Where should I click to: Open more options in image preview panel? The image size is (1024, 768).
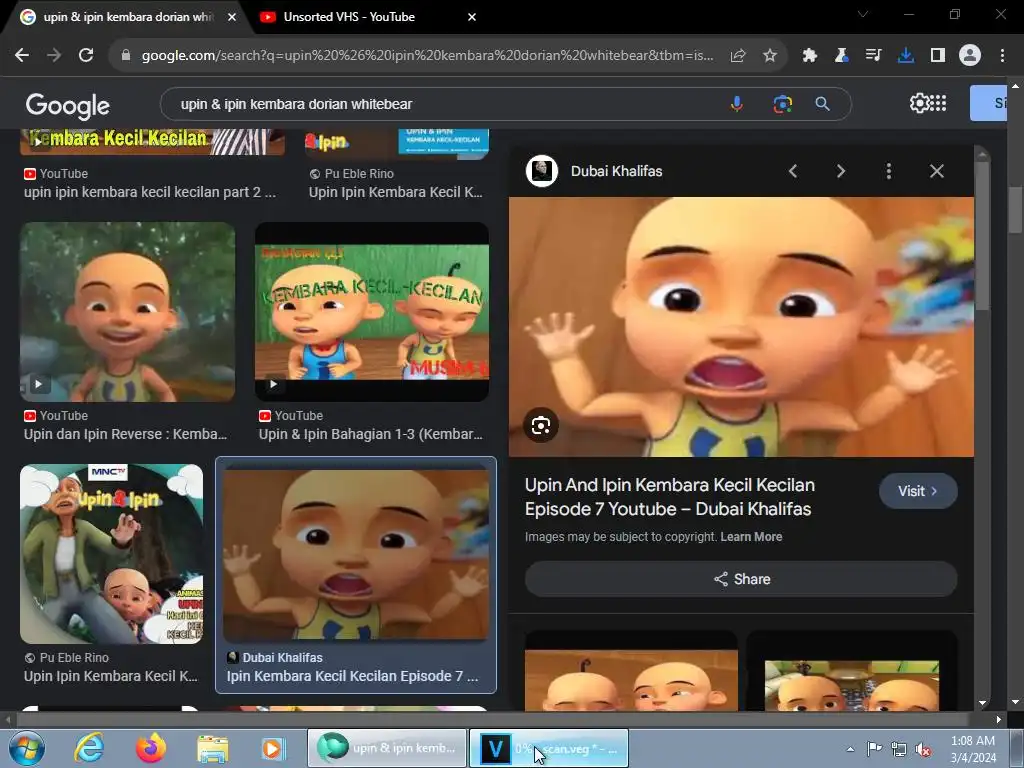(x=889, y=171)
